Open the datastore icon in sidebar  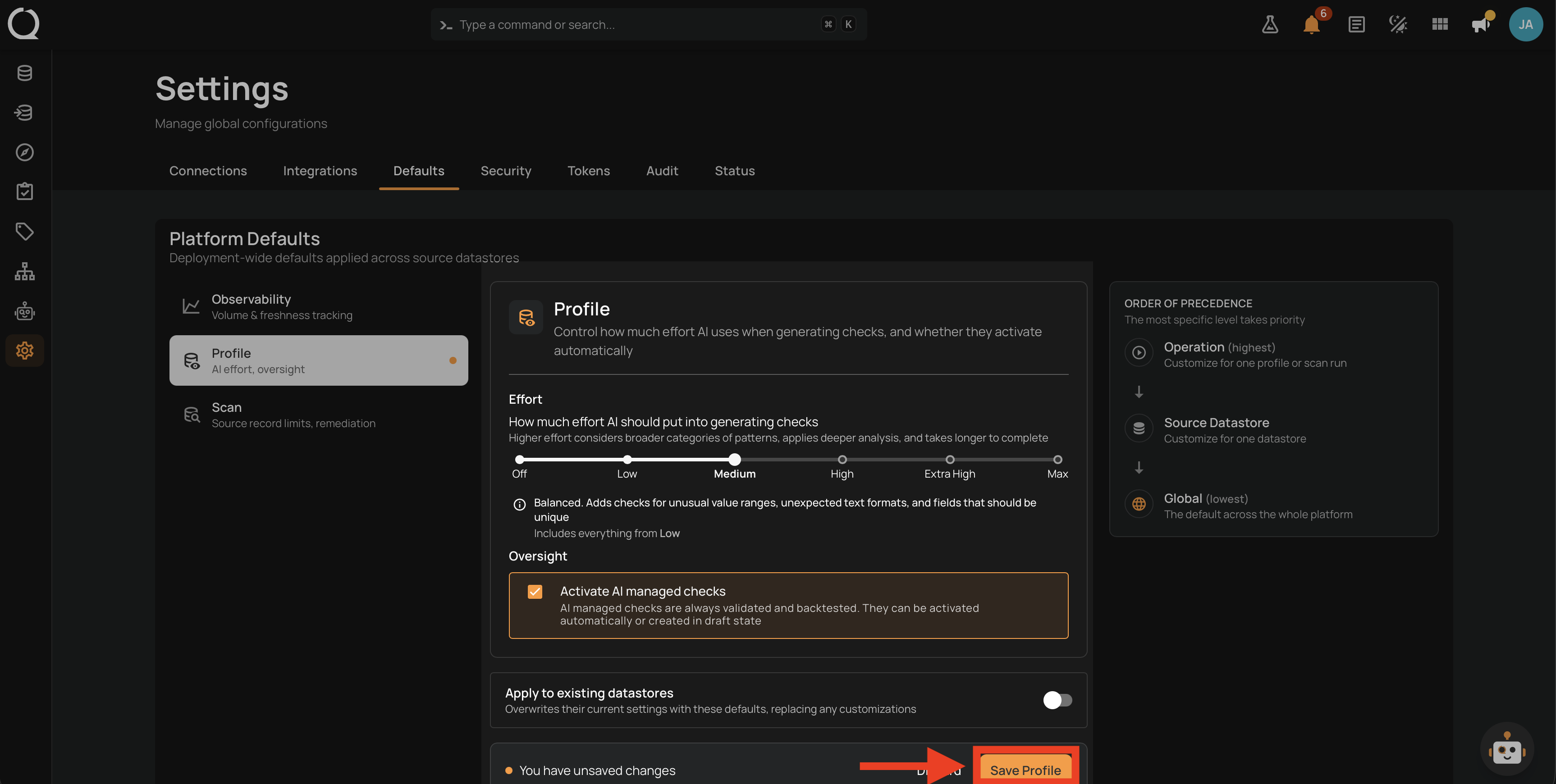click(x=25, y=73)
